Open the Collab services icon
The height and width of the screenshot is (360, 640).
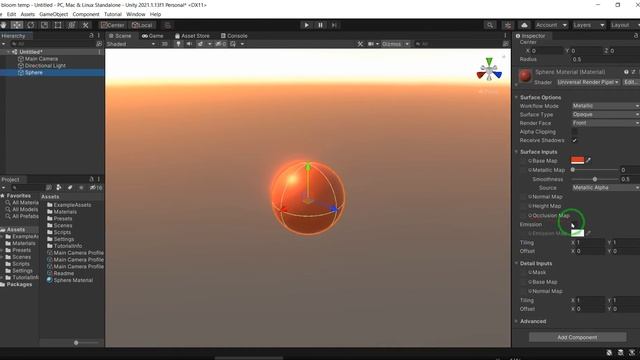point(508,25)
